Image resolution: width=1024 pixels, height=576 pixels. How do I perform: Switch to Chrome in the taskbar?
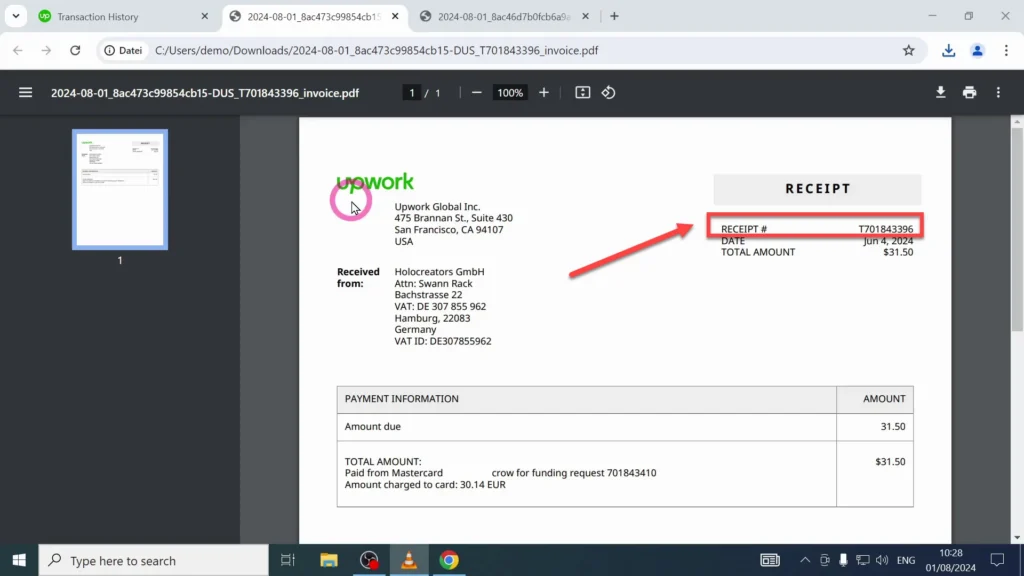point(449,560)
